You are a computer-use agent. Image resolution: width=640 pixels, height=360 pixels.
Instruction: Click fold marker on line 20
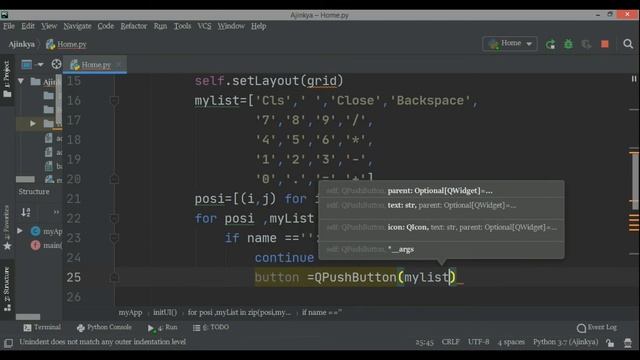point(114,179)
